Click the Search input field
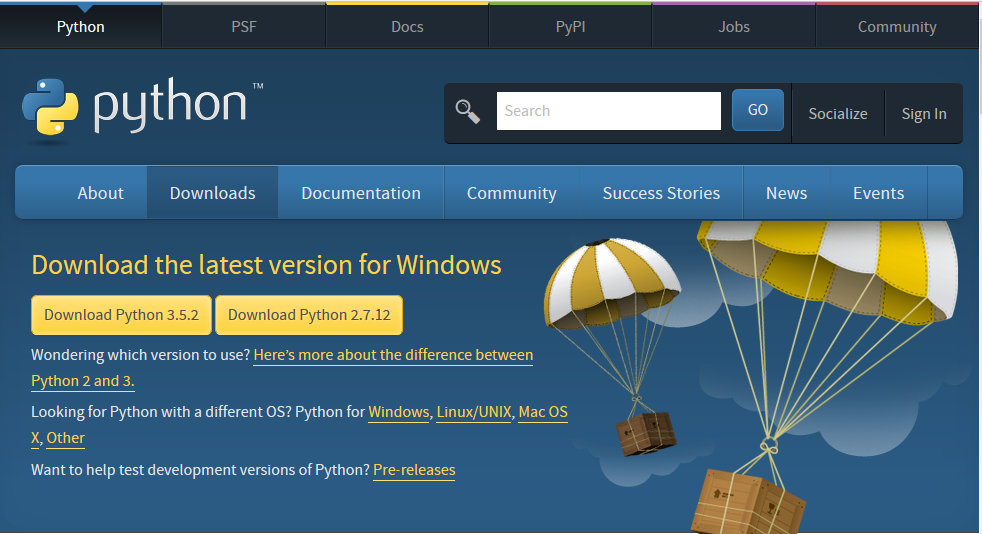The height and width of the screenshot is (534, 982). [x=608, y=111]
